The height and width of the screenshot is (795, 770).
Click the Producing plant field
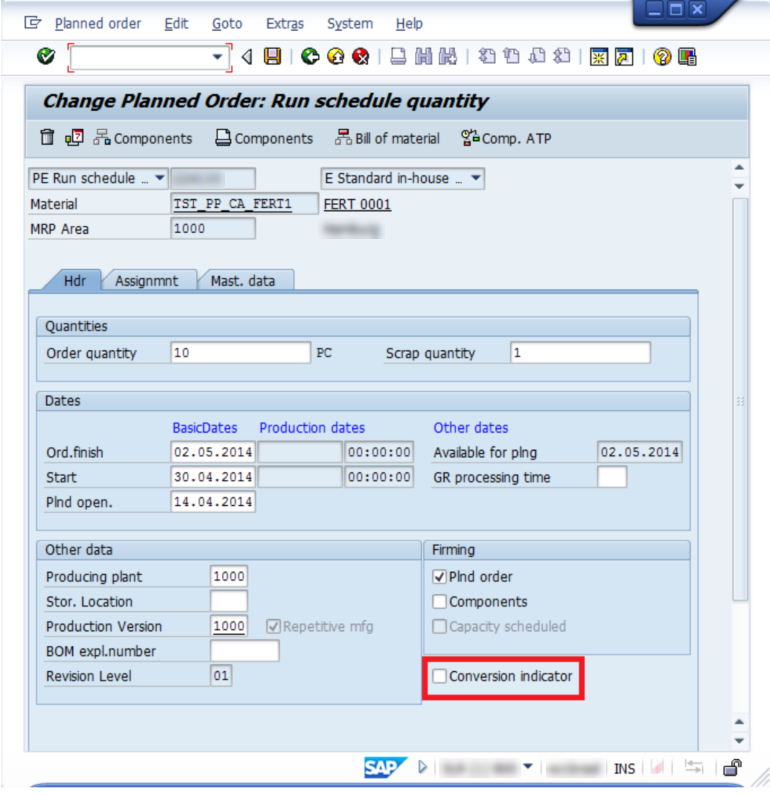click(229, 576)
